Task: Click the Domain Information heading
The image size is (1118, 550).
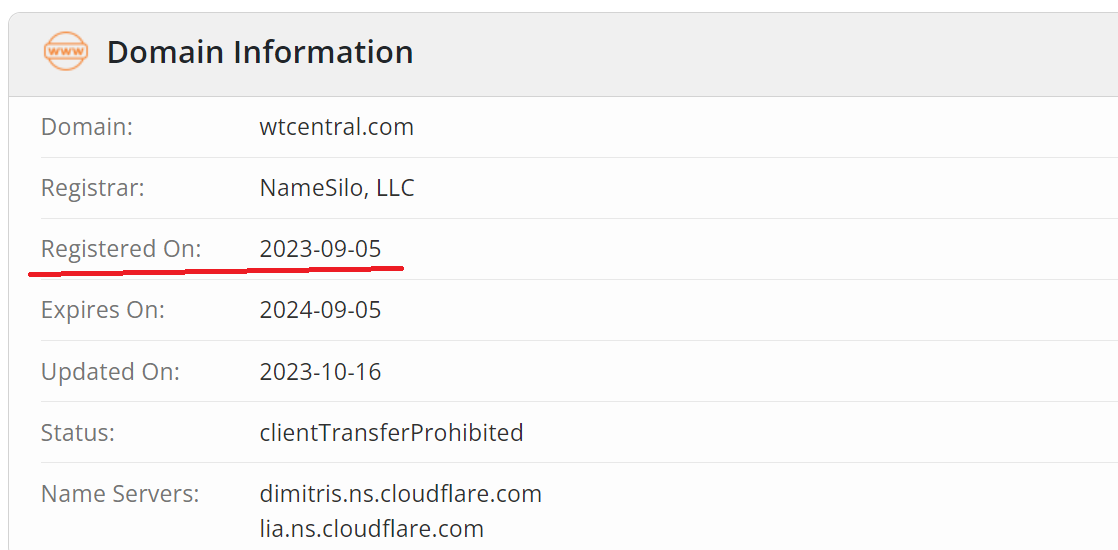Action: (x=260, y=52)
